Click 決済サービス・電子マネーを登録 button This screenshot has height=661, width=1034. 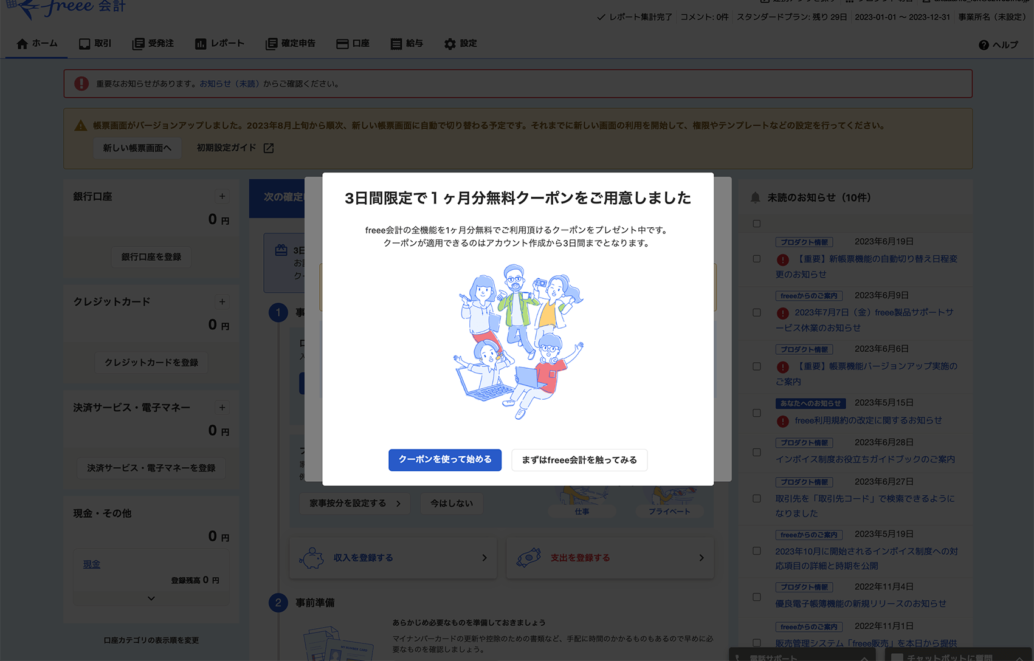tap(151, 468)
